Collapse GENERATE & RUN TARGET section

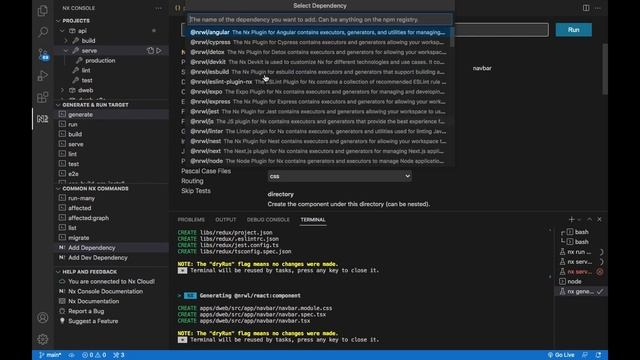pyautogui.click(x=58, y=105)
